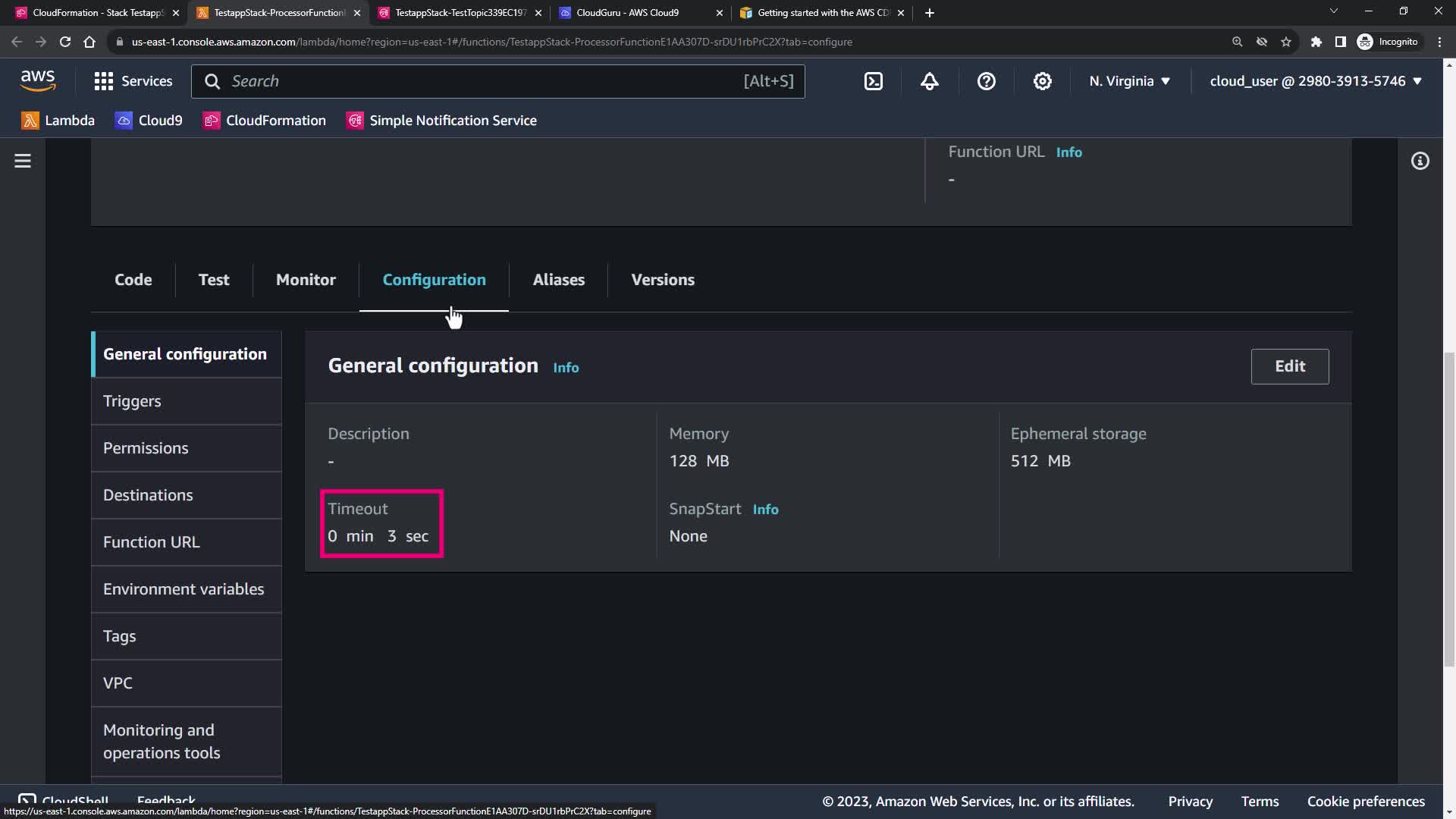Open the Services grid menu
The height and width of the screenshot is (819, 1456).
pos(133,81)
